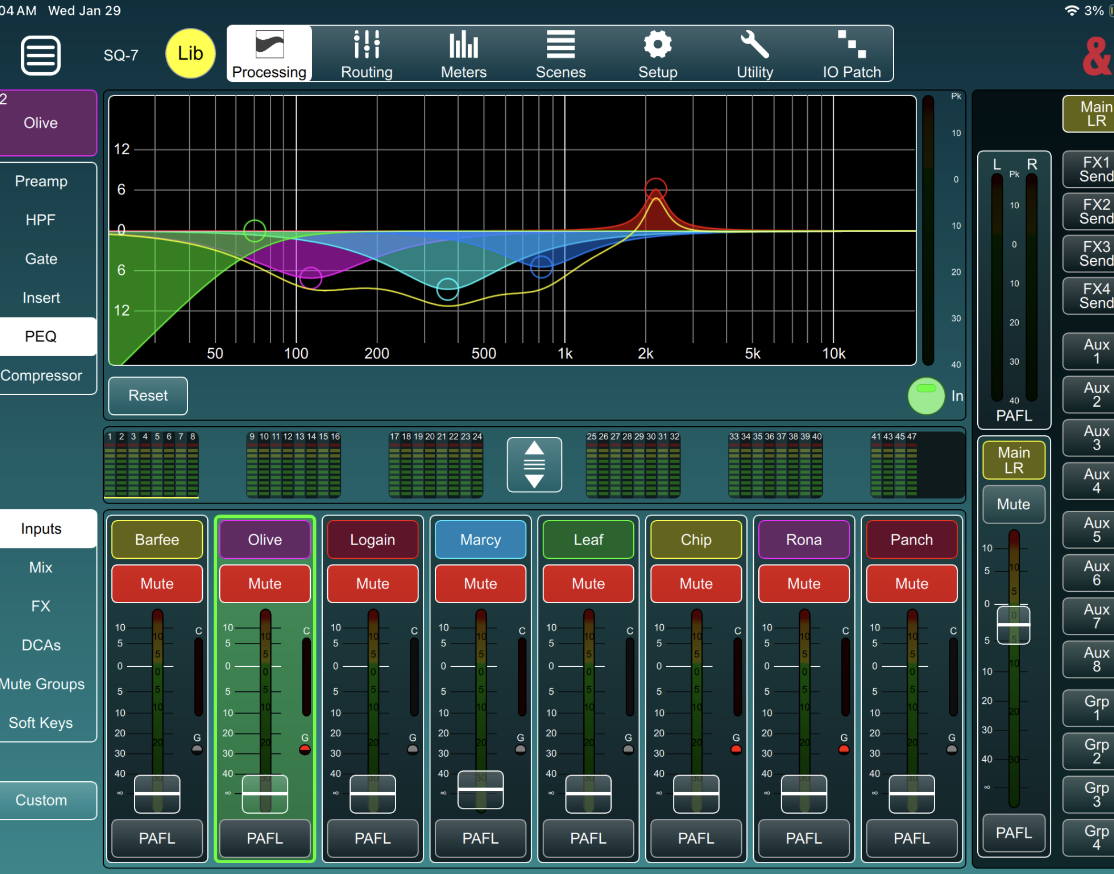Select channels 41-47 meter bank
Viewport: 1114px width, 874px height.
(x=894, y=465)
